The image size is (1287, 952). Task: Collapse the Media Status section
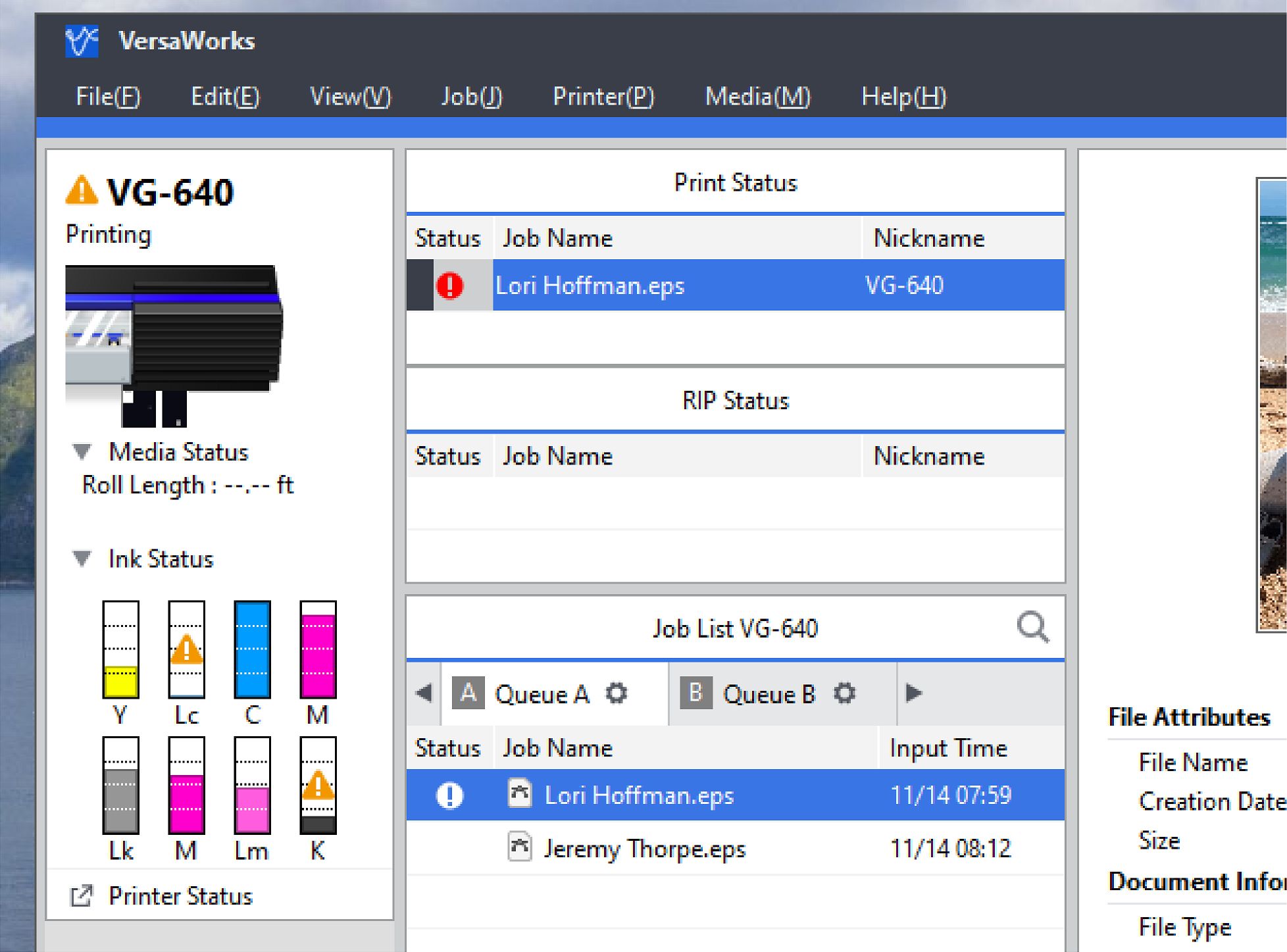[x=82, y=452]
